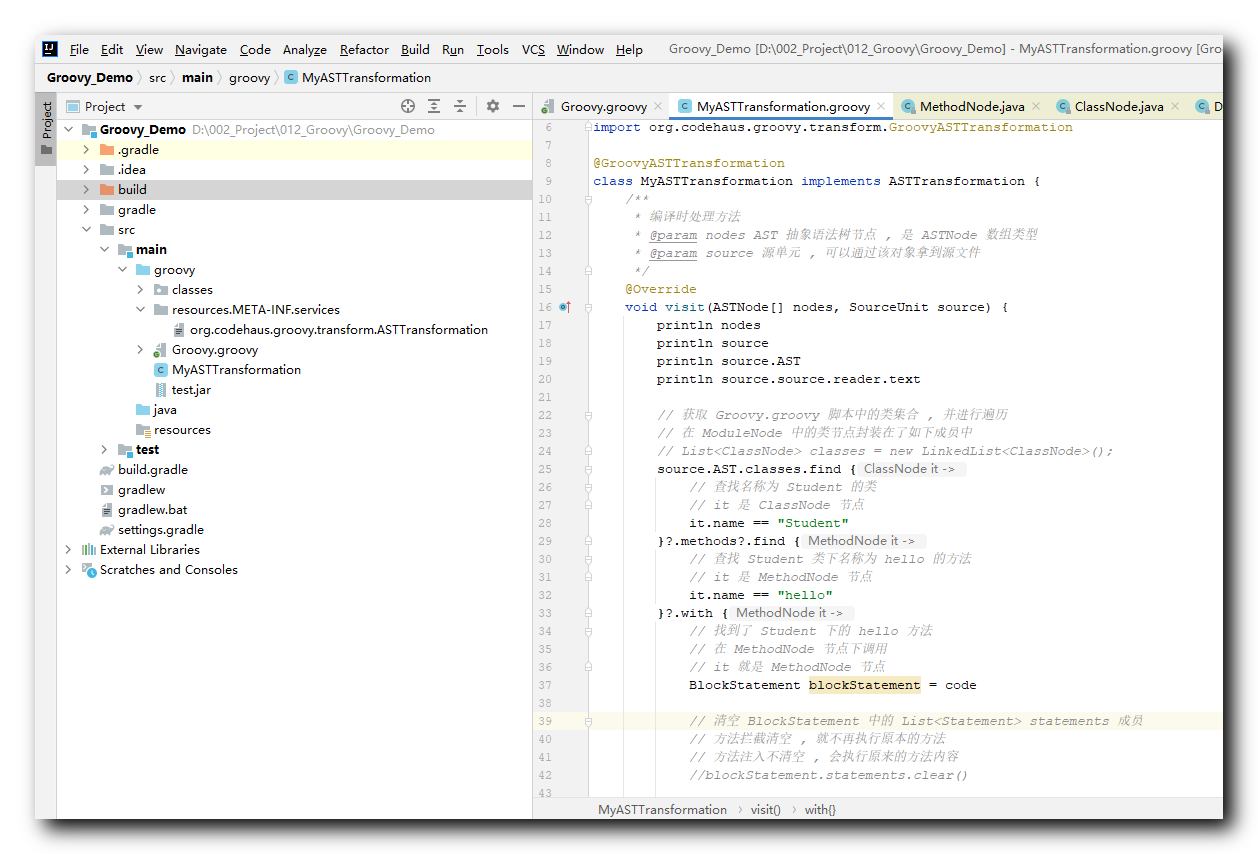The image size is (1258, 854).
Task: Open the Code menu
Action: tap(255, 49)
